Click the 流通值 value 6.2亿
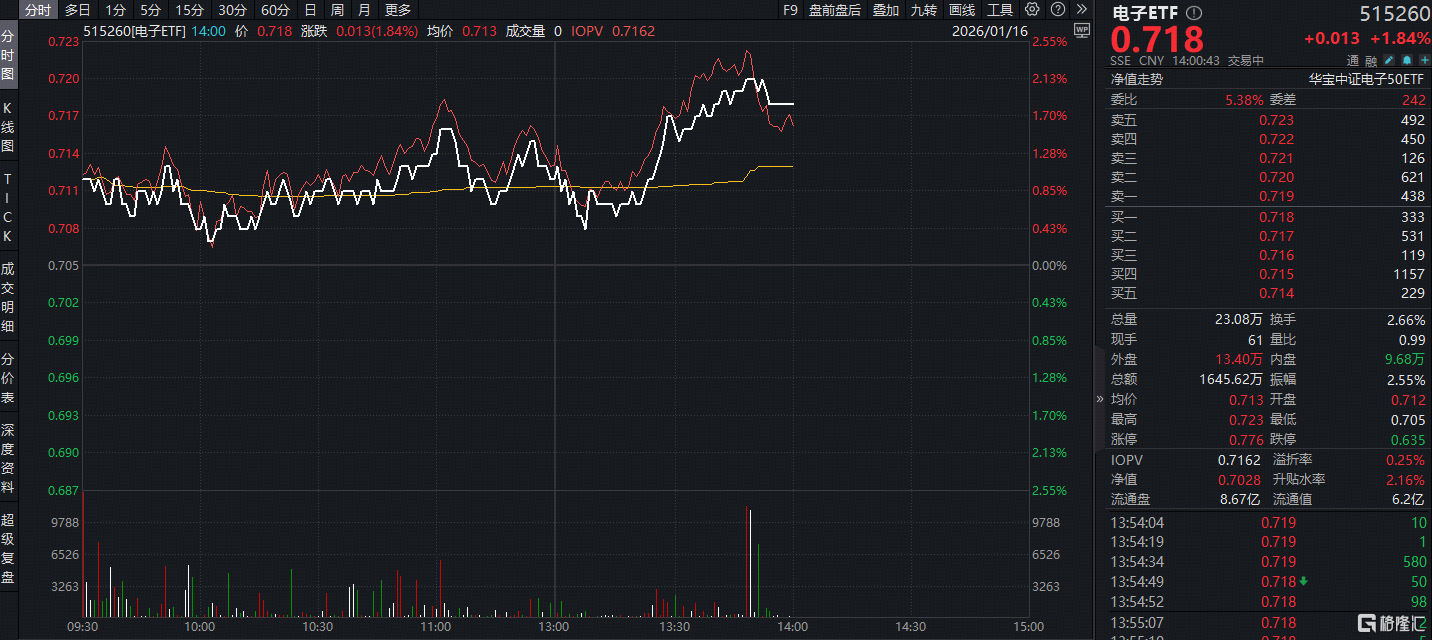Image resolution: width=1432 pixels, height=640 pixels. point(1406,499)
